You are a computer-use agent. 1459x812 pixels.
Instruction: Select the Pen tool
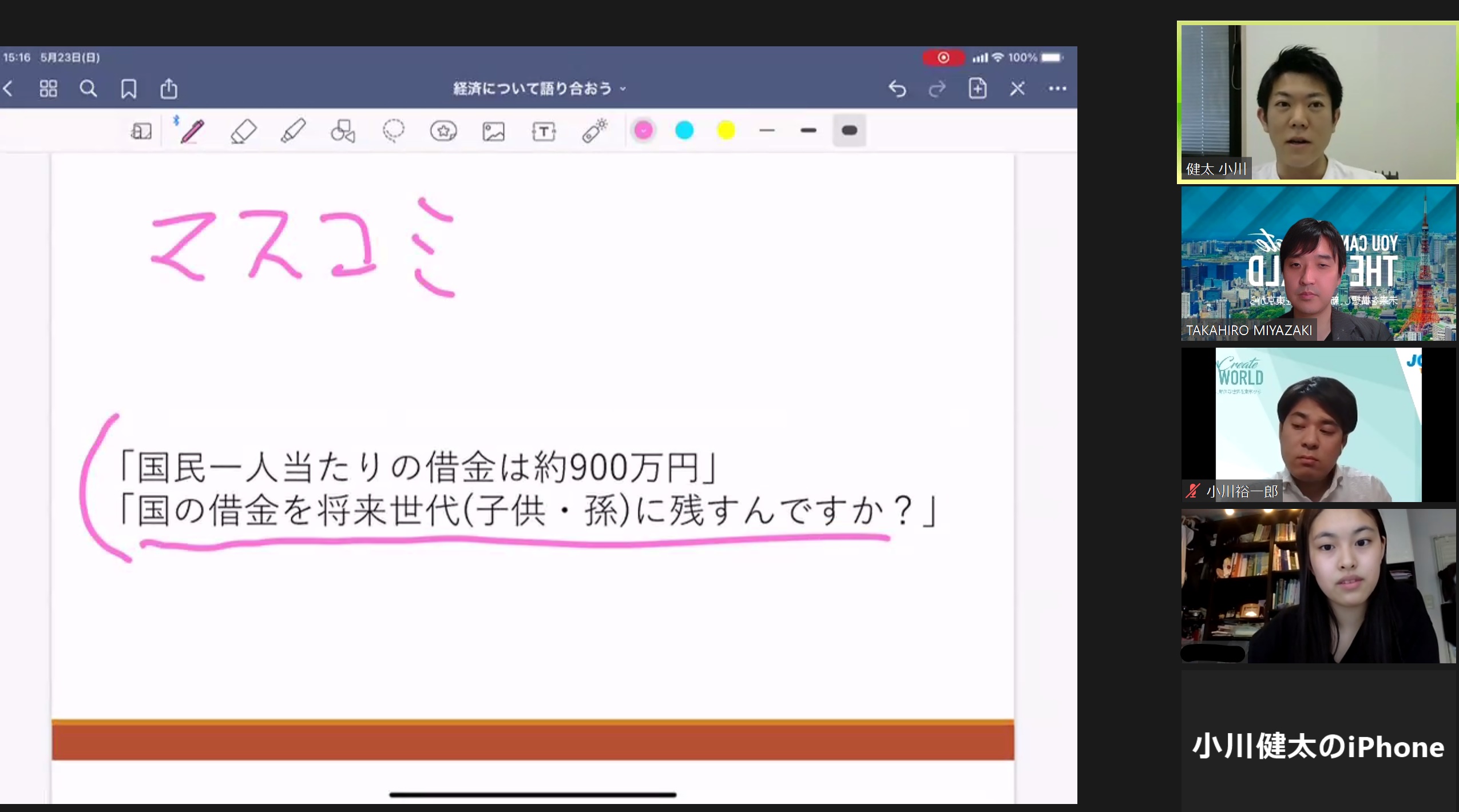[192, 131]
